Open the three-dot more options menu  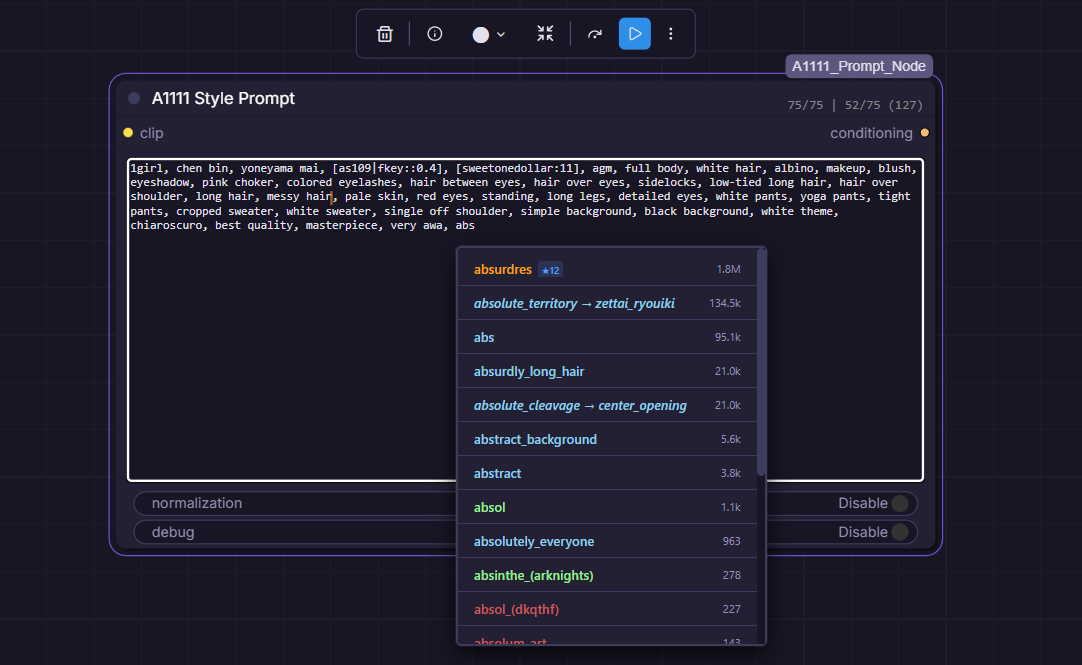[671, 34]
